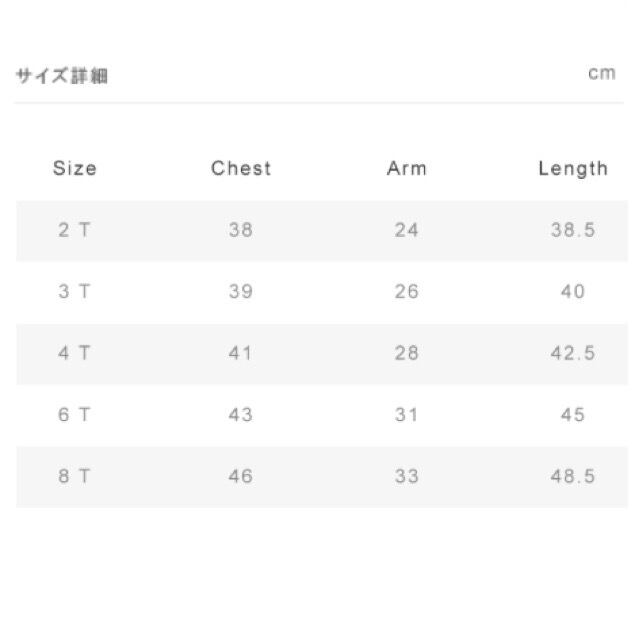Click the サイズ詳細 heading
The image size is (640, 640).
(62, 77)
